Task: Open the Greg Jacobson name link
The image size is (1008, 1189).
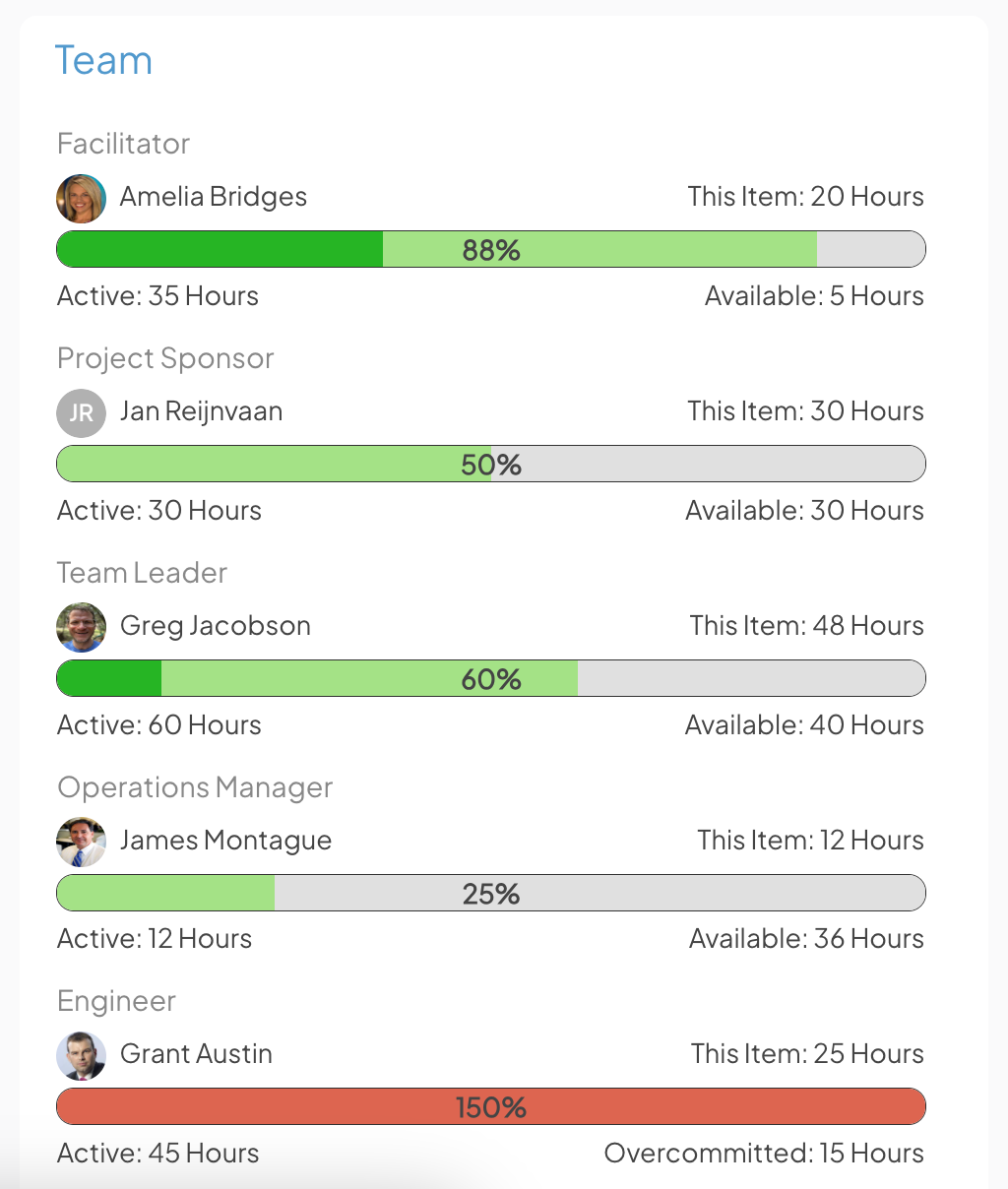Action: pyautogui.click(x=216, y=626)
